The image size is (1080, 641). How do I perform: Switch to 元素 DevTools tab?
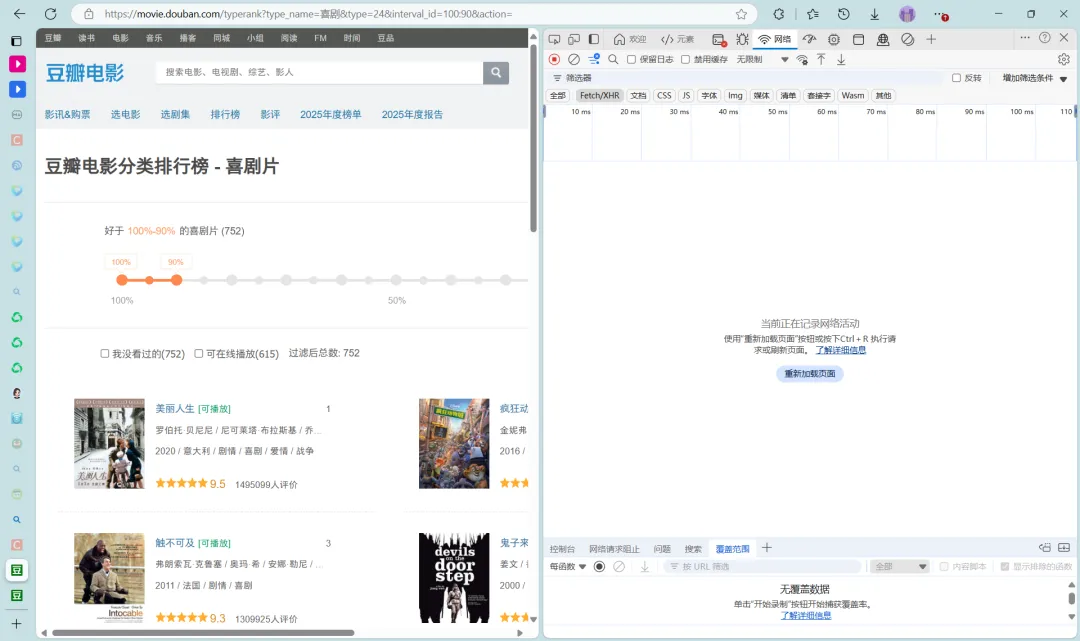(x=678, y=39)
